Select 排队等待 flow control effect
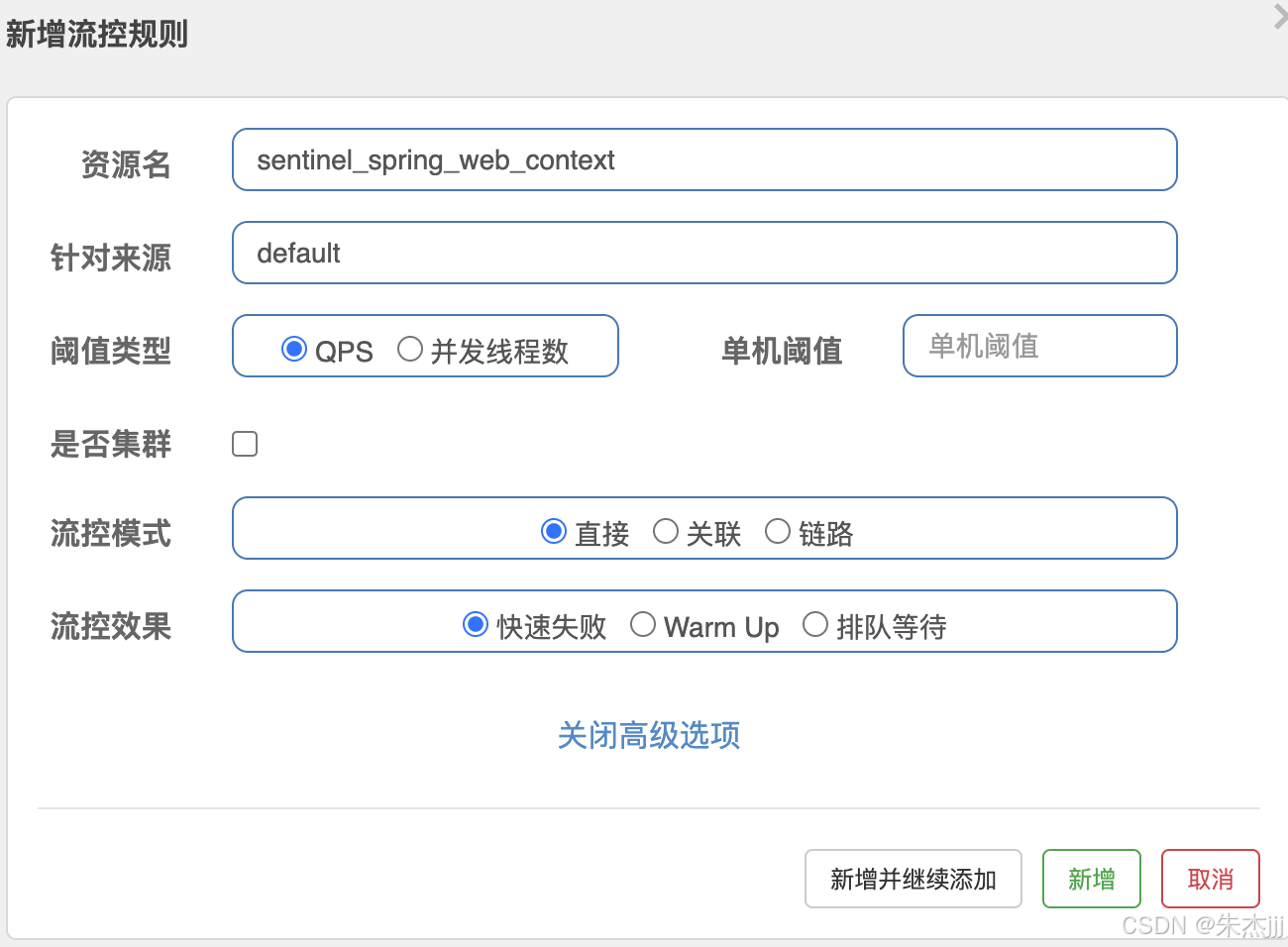 point(815,624)
